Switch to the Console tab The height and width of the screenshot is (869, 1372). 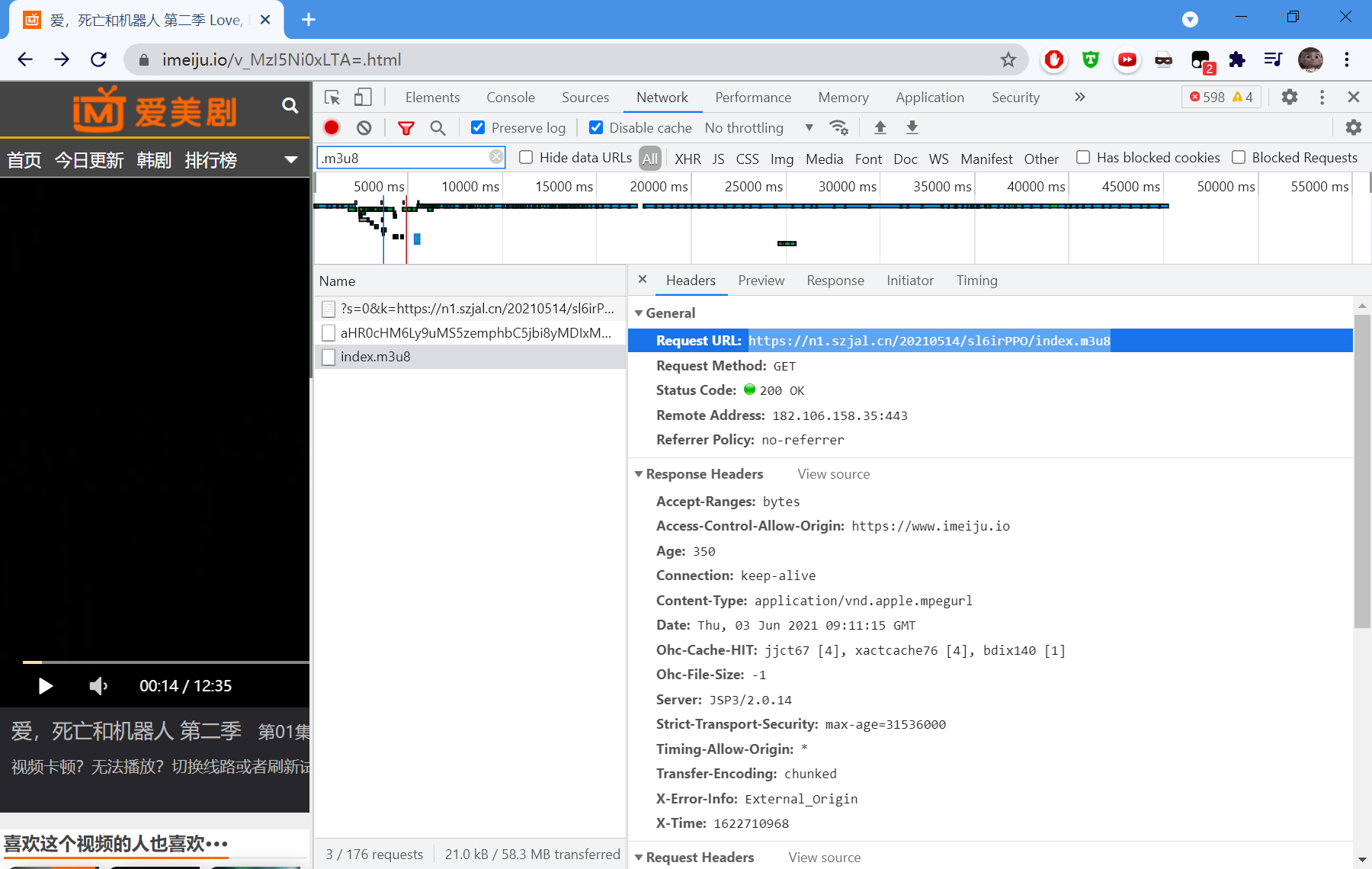511,98
